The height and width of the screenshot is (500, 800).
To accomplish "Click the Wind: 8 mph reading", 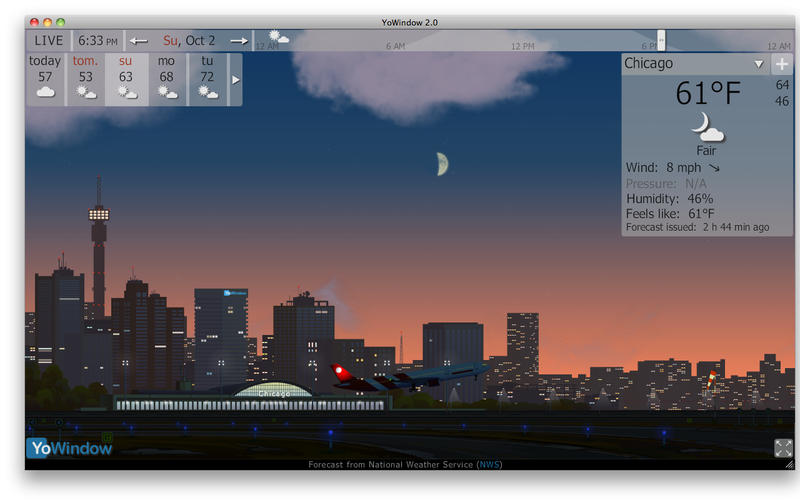I will 663,167.
